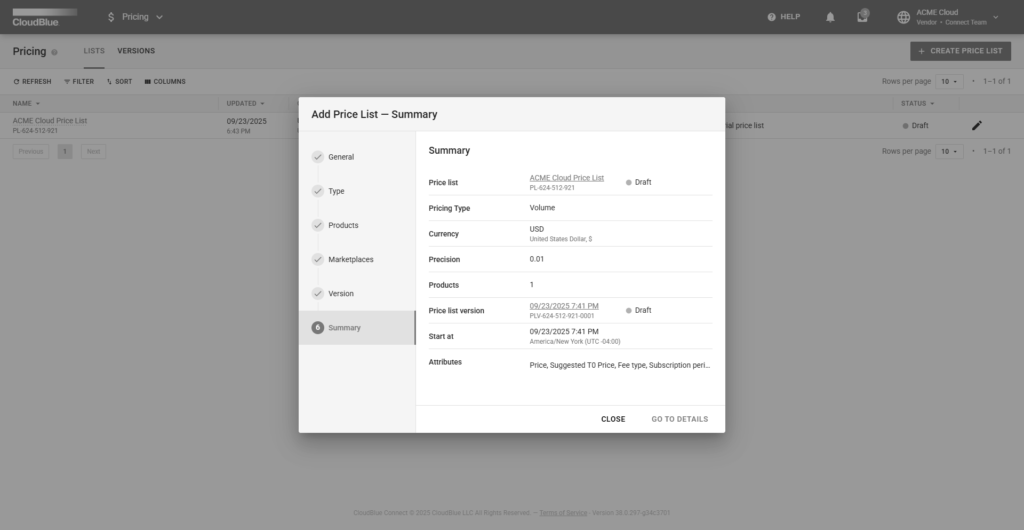This screenshot has width=1024, height=530.
Task: Switch to the Versions tab
Action: click(136, 51)
